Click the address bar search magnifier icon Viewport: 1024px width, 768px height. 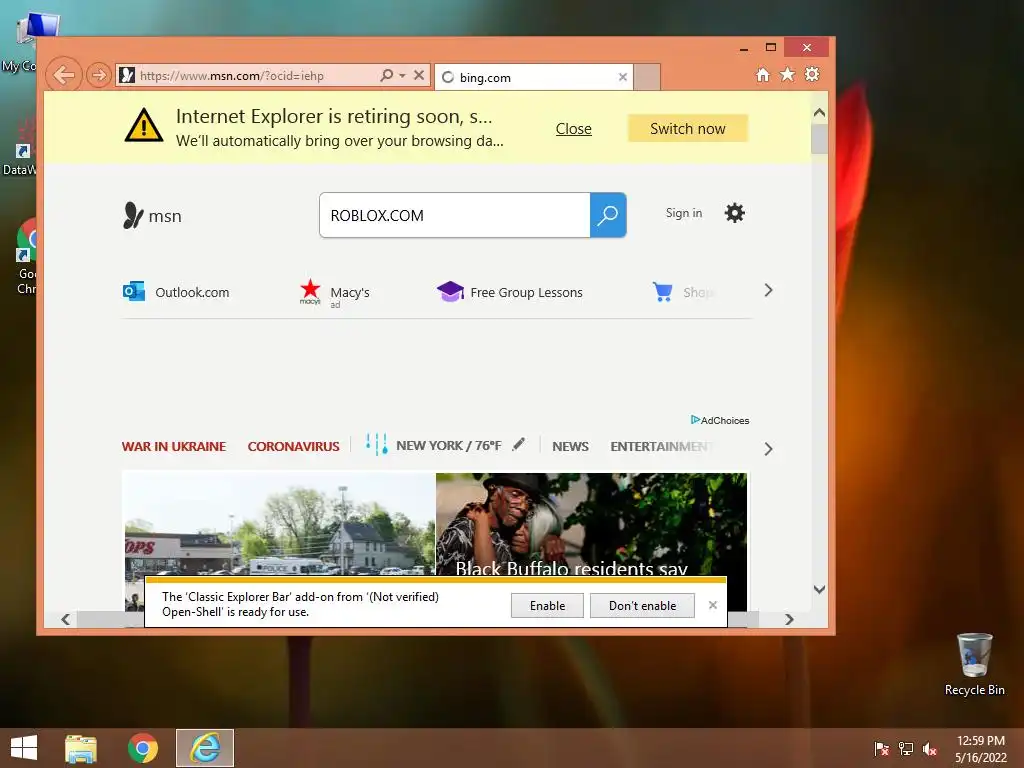pyautogui.click(x=387, y=75)
